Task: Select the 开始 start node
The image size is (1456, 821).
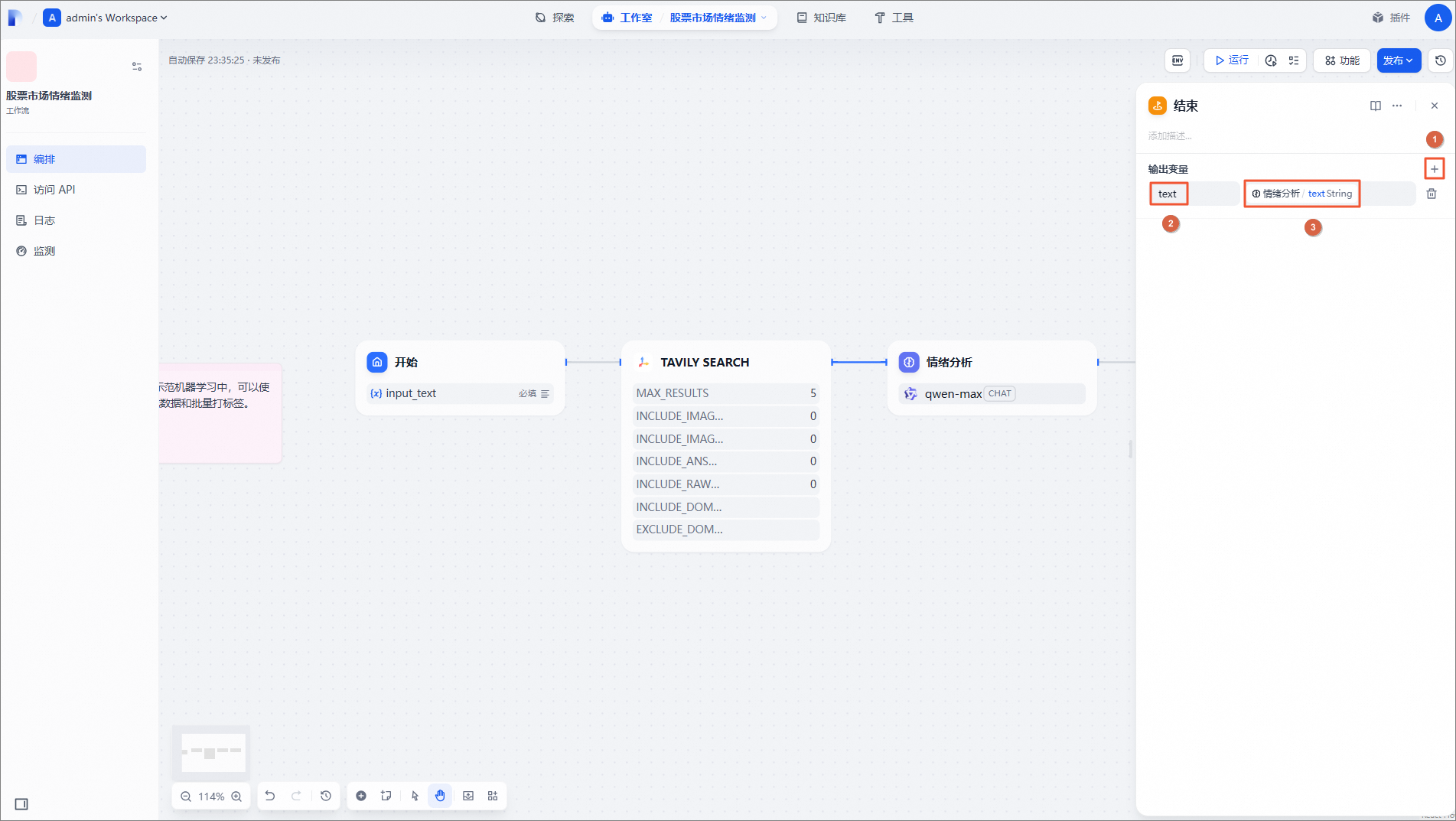Action: pyautogui.click(x=460, y=378)
